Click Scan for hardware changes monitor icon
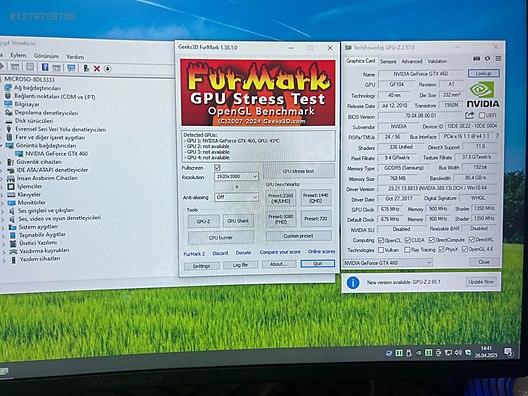Screen dimensions: 528x396 [x=71, y=68]
